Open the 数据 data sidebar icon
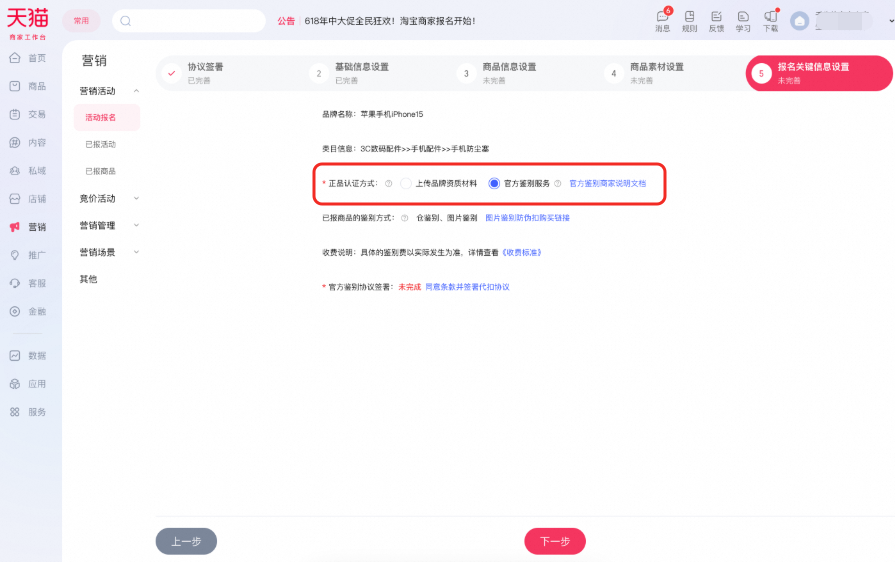895x562 pixels. pyautogui.click(x=15, y=355)
